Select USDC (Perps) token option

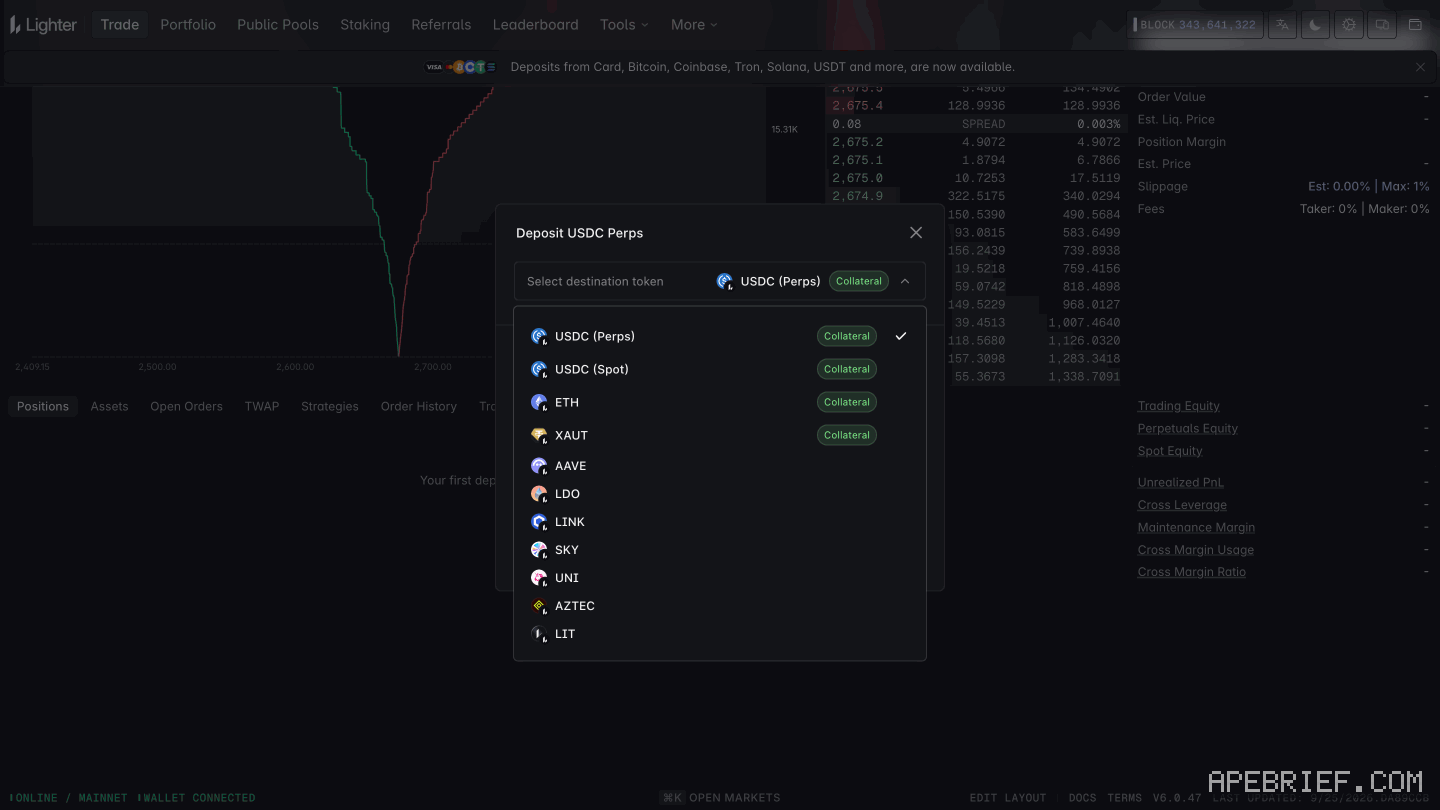coord(720,336)
